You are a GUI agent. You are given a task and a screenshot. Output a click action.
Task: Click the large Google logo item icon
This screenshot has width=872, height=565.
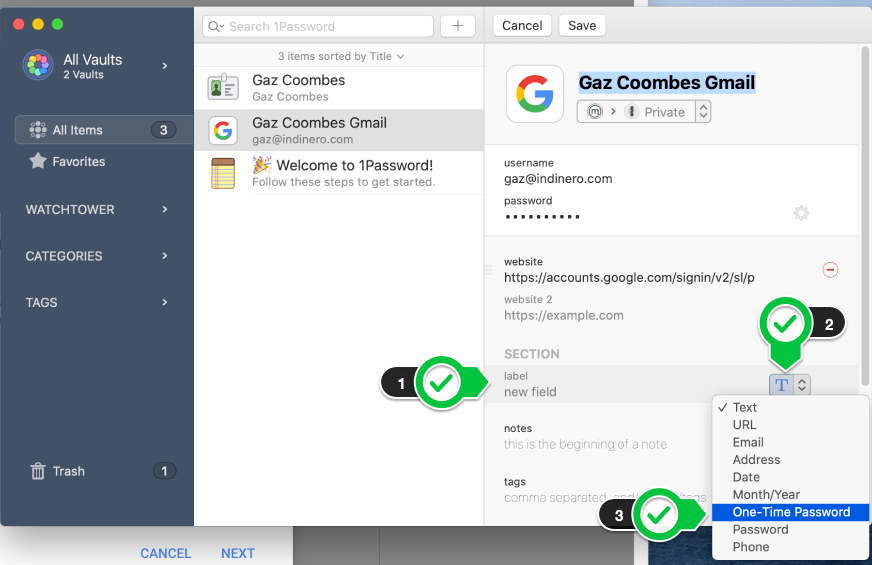pyautogui.click(x=535, y=94)
